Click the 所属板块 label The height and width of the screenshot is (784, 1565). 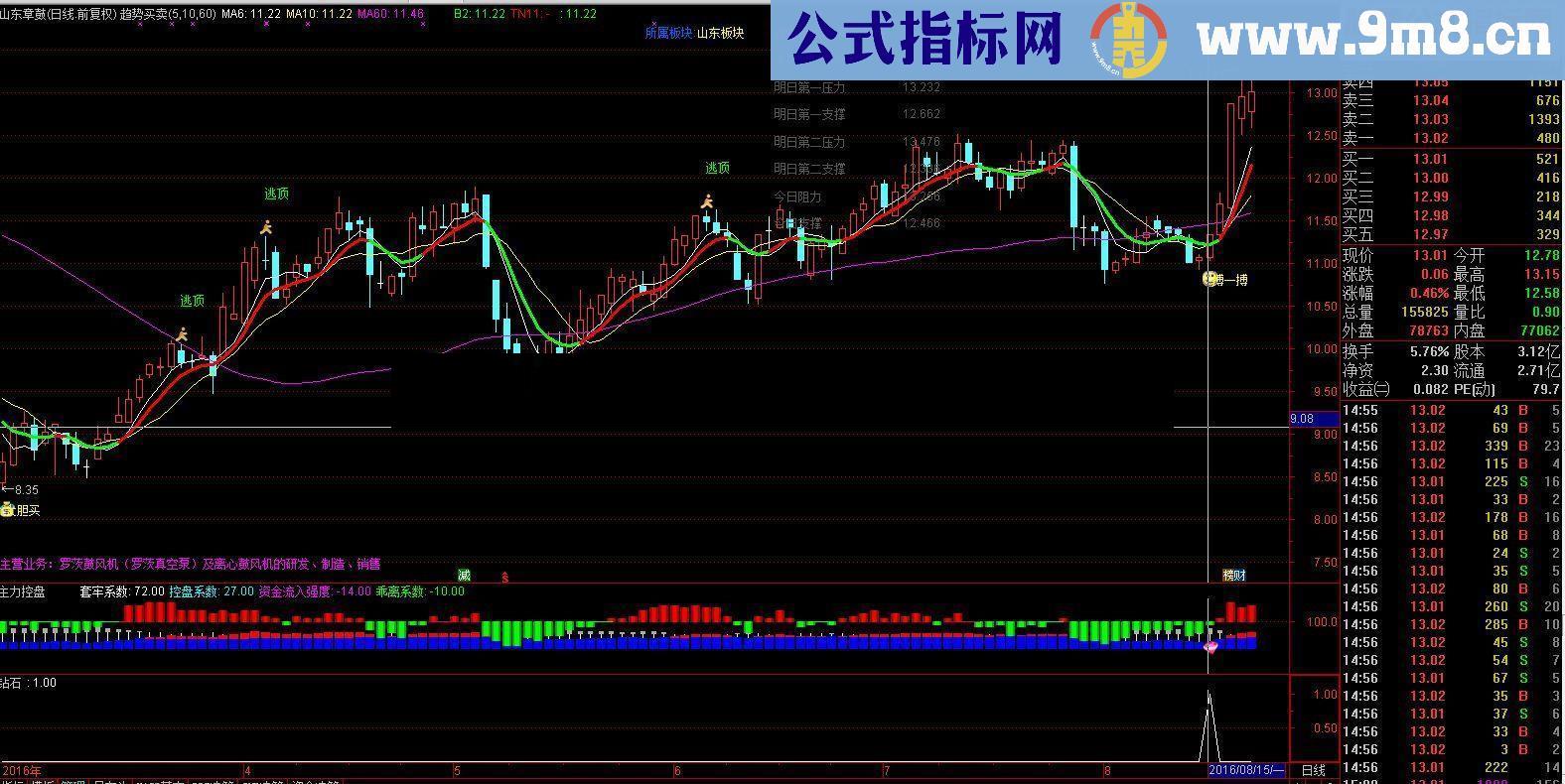[668, 33]
